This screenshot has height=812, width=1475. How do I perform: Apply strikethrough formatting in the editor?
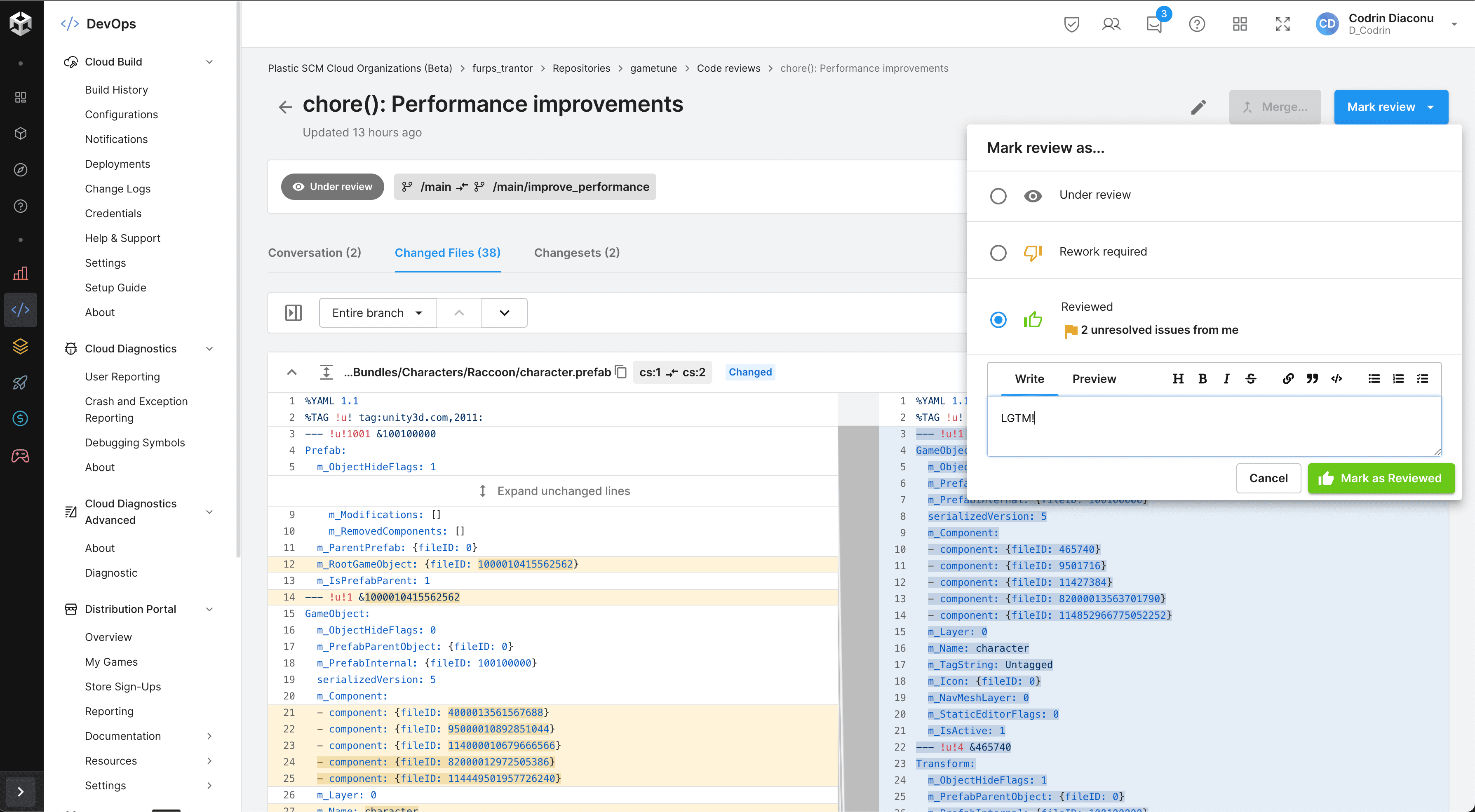click(1251, 378)
